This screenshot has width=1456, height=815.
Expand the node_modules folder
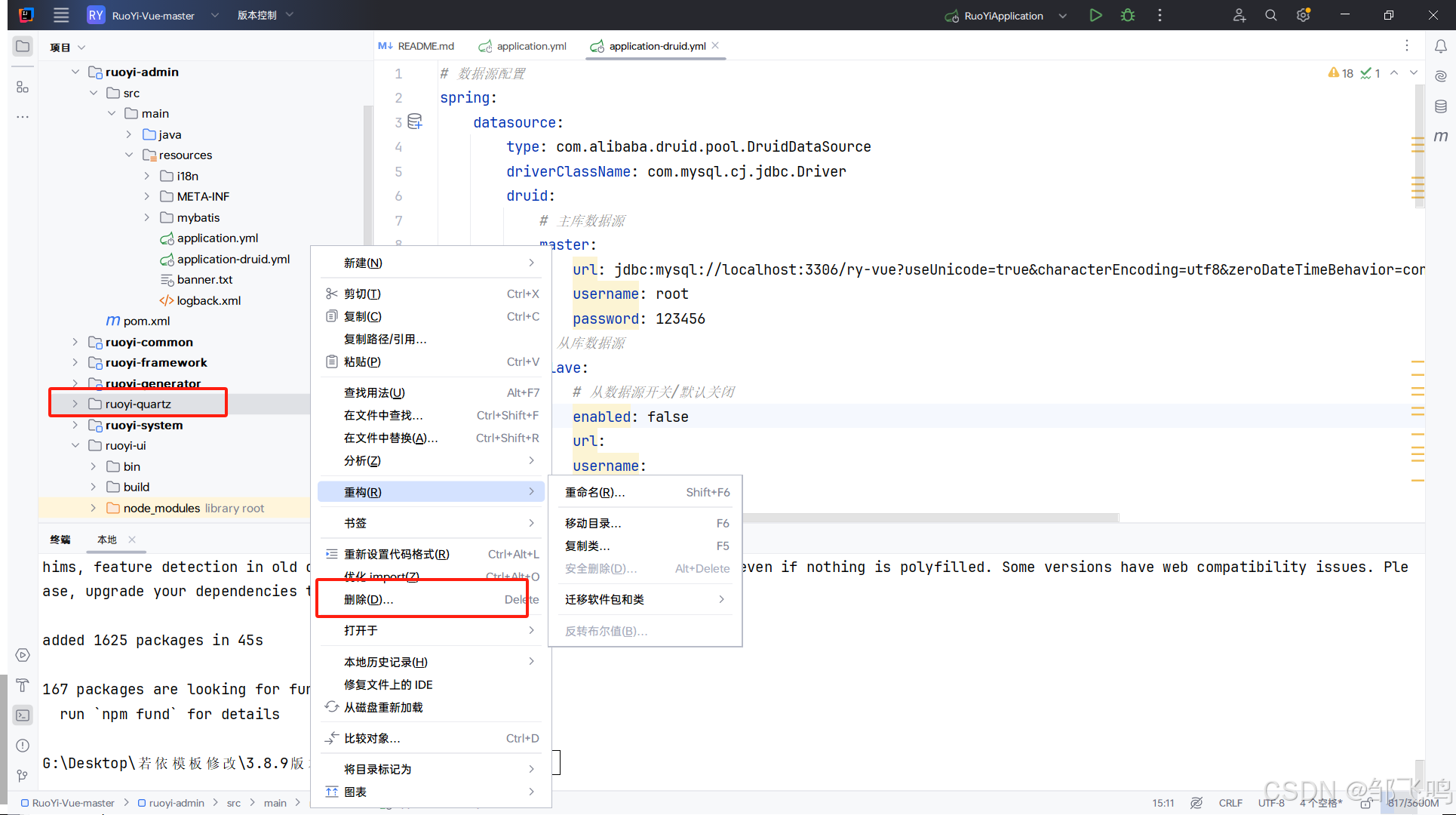pyautogui.click(x=93, y=508)
